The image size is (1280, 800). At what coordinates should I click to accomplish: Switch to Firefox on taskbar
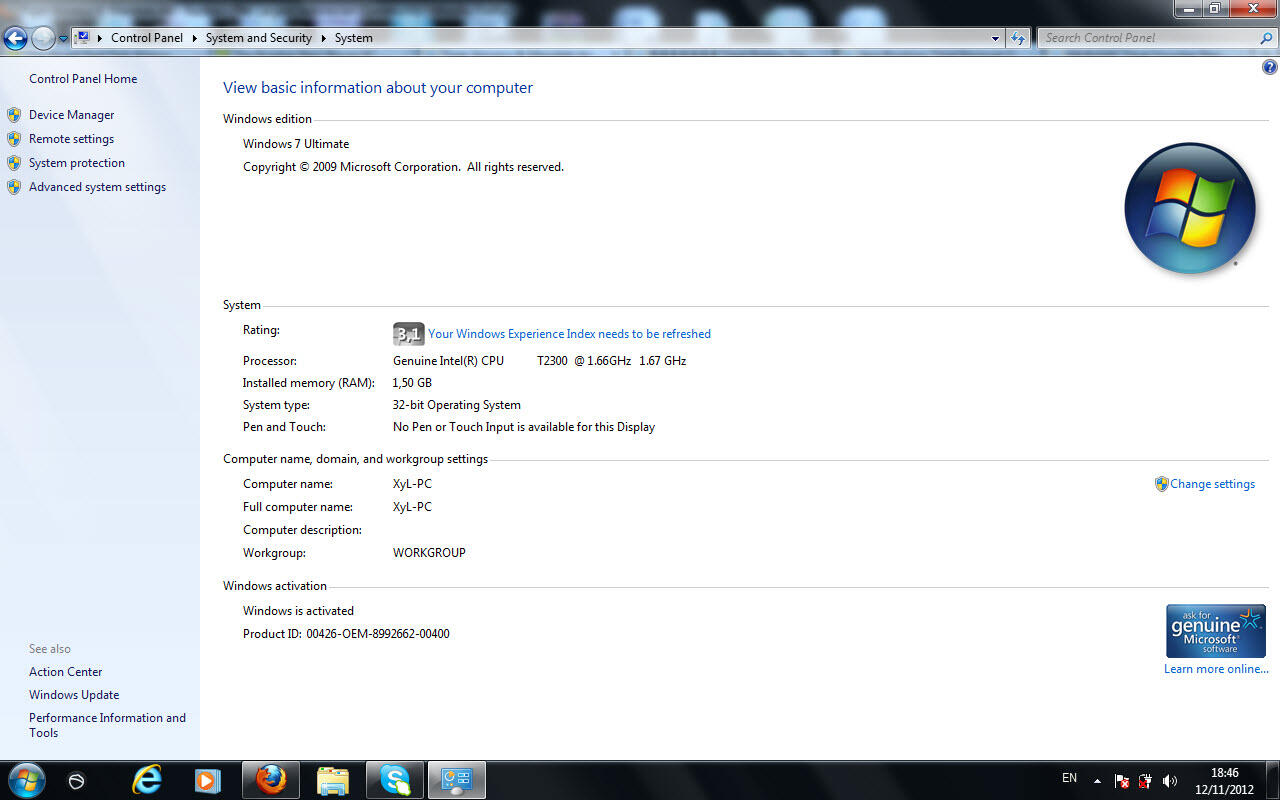coord(271,780)
